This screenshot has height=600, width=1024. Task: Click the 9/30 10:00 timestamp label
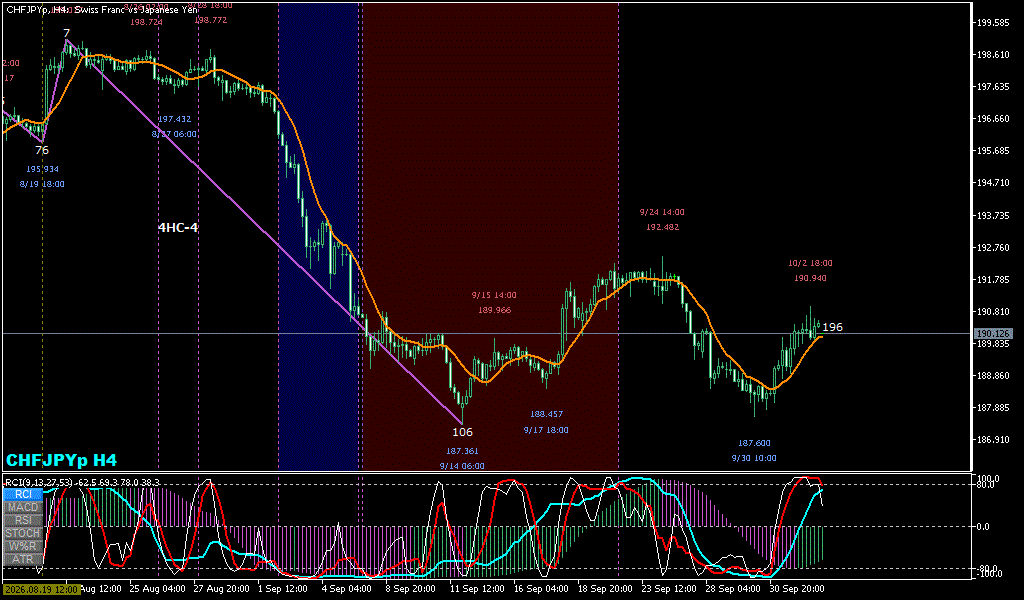[754, 458]
